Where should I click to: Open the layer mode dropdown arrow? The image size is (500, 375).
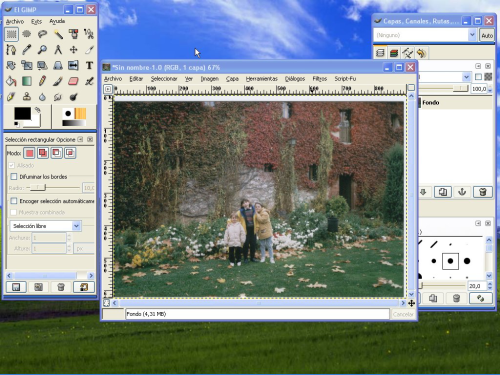pos(466,77)
